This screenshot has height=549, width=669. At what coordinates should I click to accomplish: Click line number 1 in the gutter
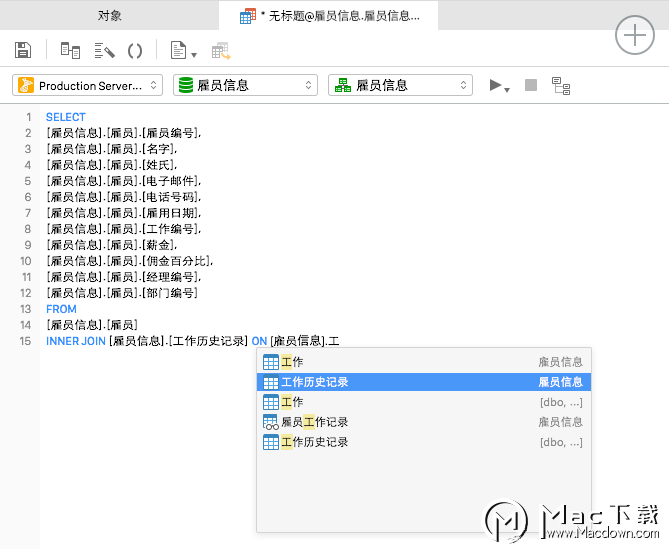(29, 117)
